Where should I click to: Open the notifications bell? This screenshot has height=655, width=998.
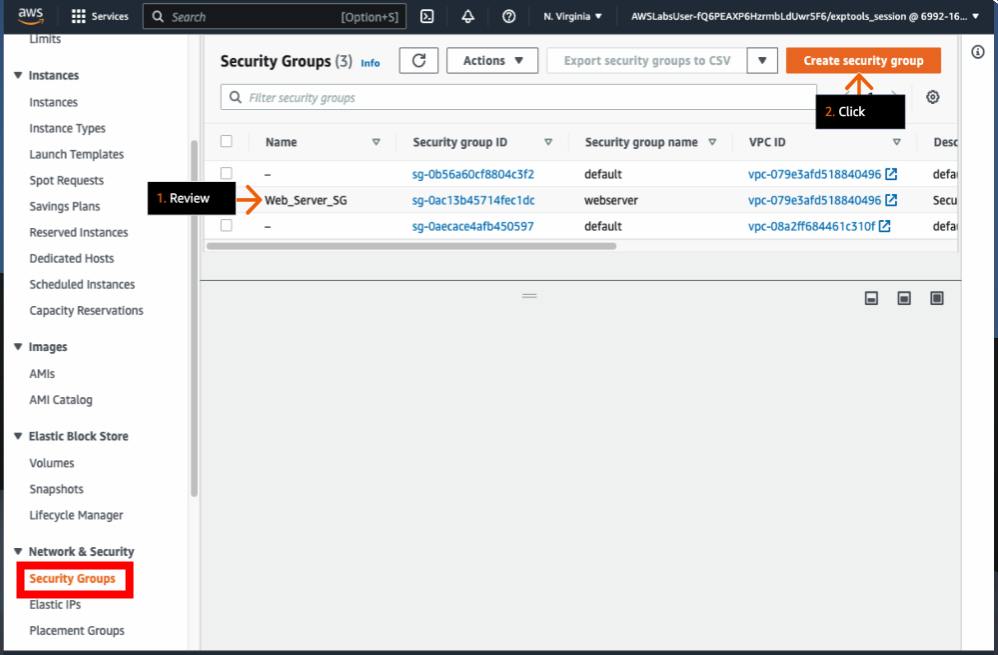tap(466, 16)
